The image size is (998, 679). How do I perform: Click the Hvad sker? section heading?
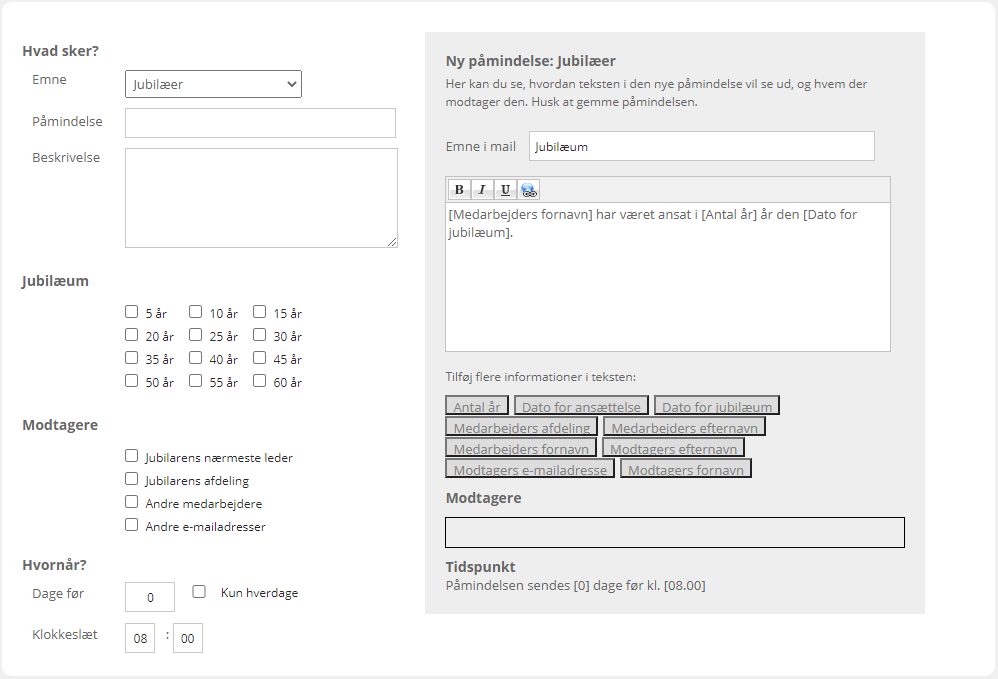[x=60, y=51]
